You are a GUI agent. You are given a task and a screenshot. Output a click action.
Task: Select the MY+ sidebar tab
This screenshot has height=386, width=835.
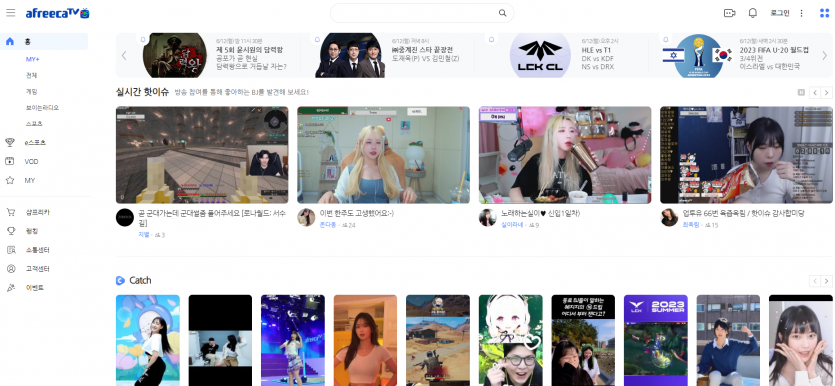(x=32, y=59)
